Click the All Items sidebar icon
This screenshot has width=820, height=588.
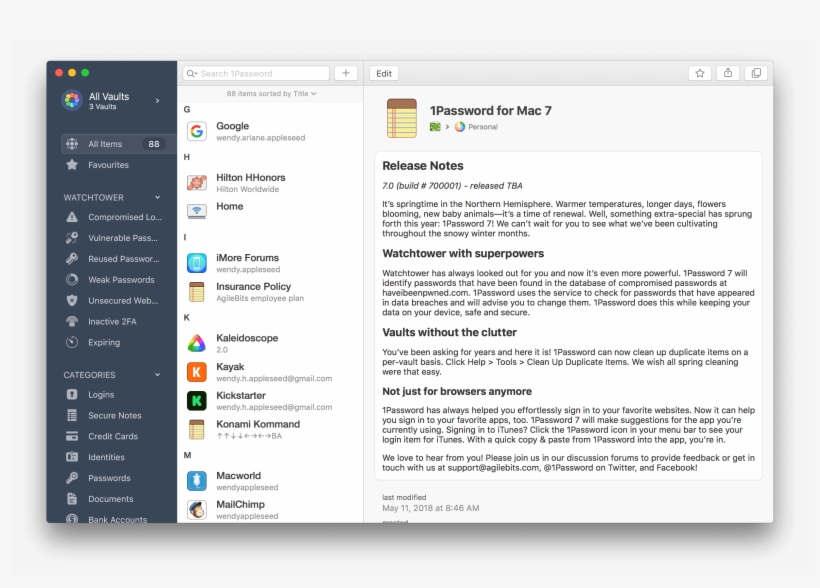72,144
